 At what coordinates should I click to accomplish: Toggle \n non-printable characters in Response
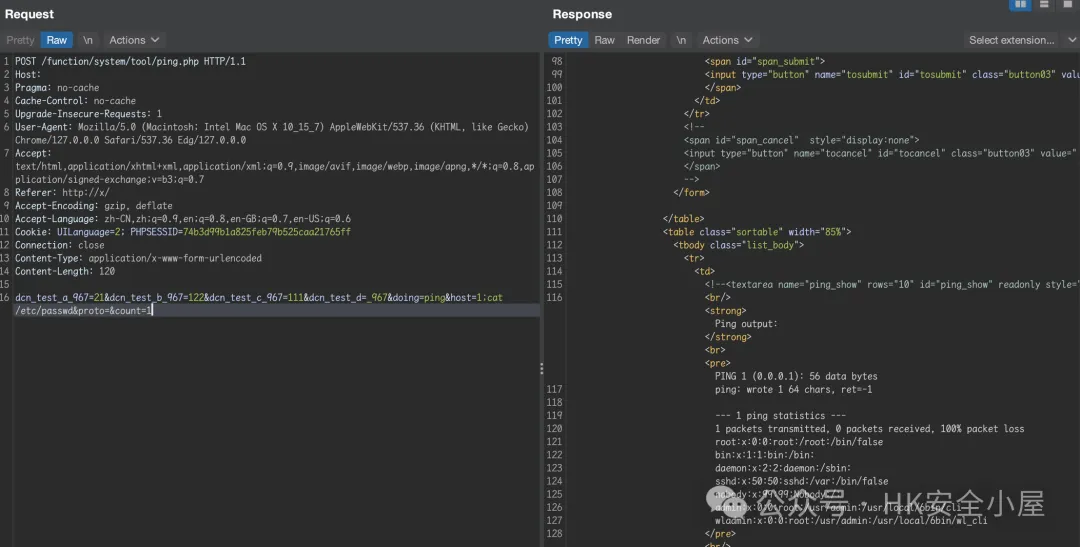pyautogui.click(x=681, y=40)
